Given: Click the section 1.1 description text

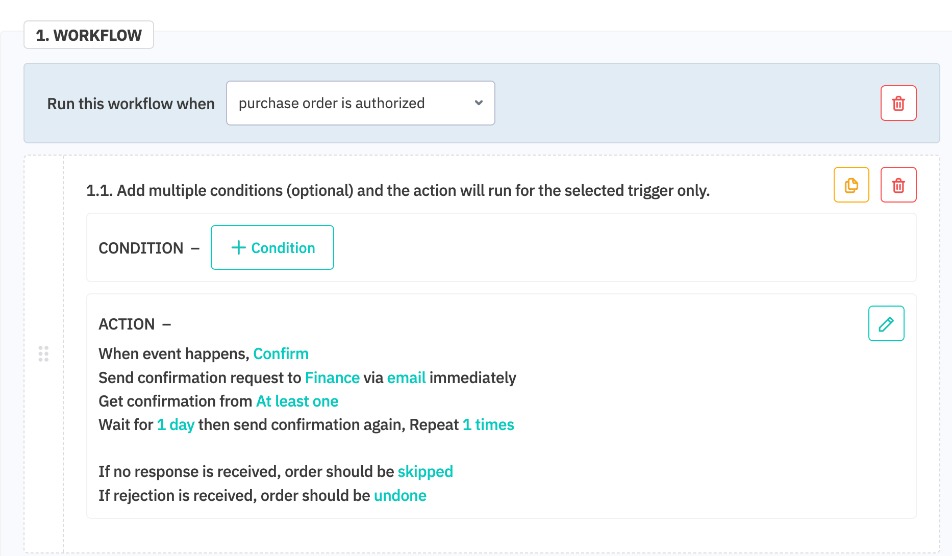Looking at the screenshot, I should point(398,190).
